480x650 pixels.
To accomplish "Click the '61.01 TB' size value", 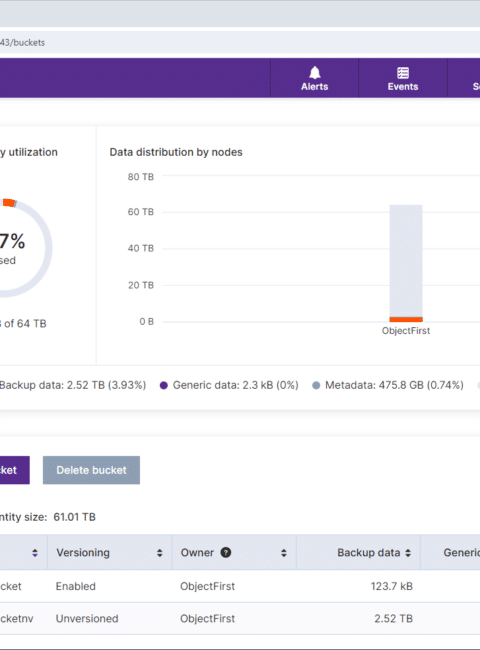I will pyautogui.click(x=75, y=517).
